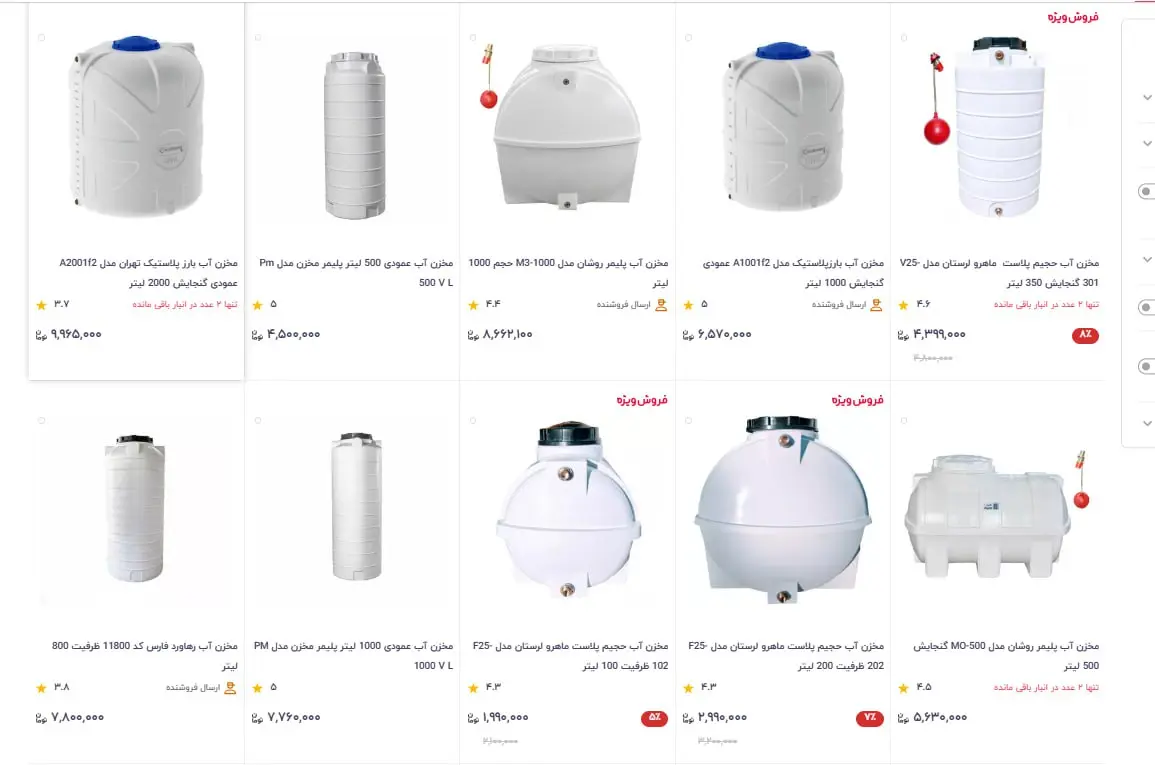The image size is (1155, 765).
Task: Open the blue-capped A2001f2 tank product image
Action: coord(136,125)
